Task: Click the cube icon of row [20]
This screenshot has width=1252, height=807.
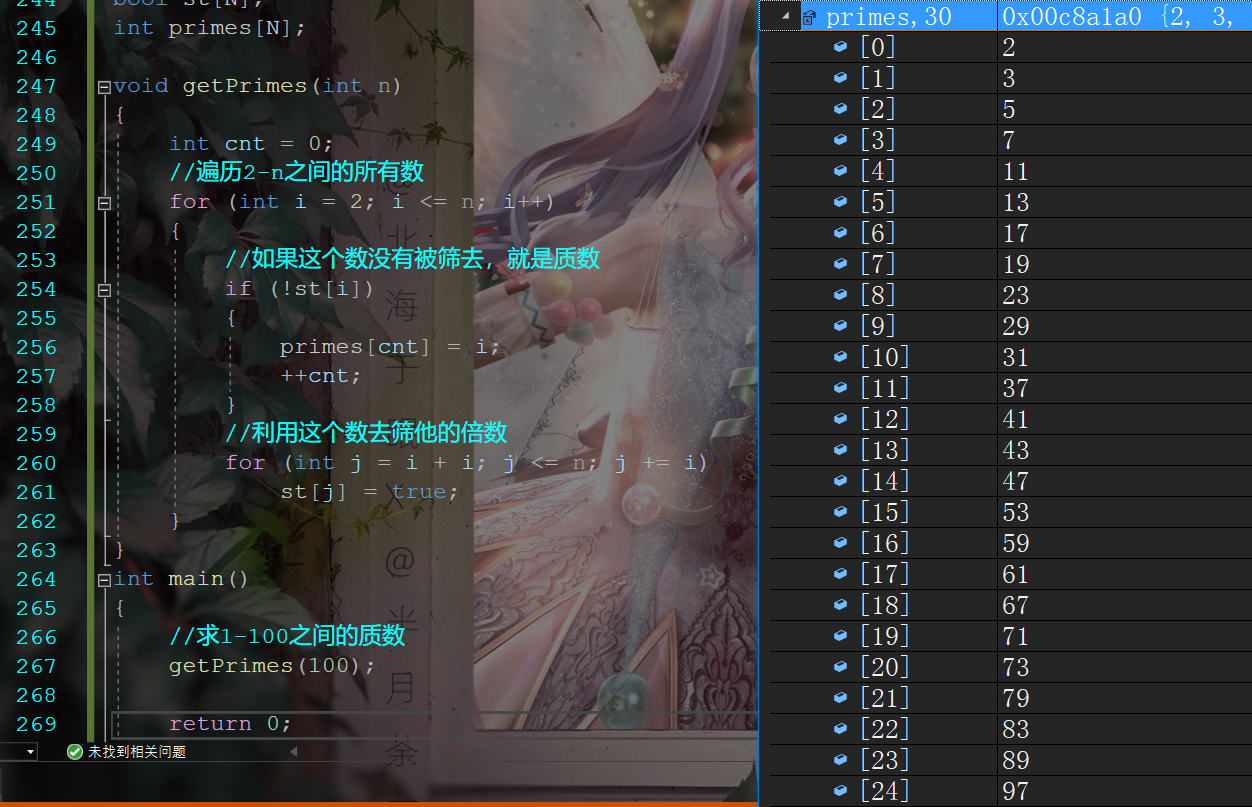Action: [x=841, y=667]
